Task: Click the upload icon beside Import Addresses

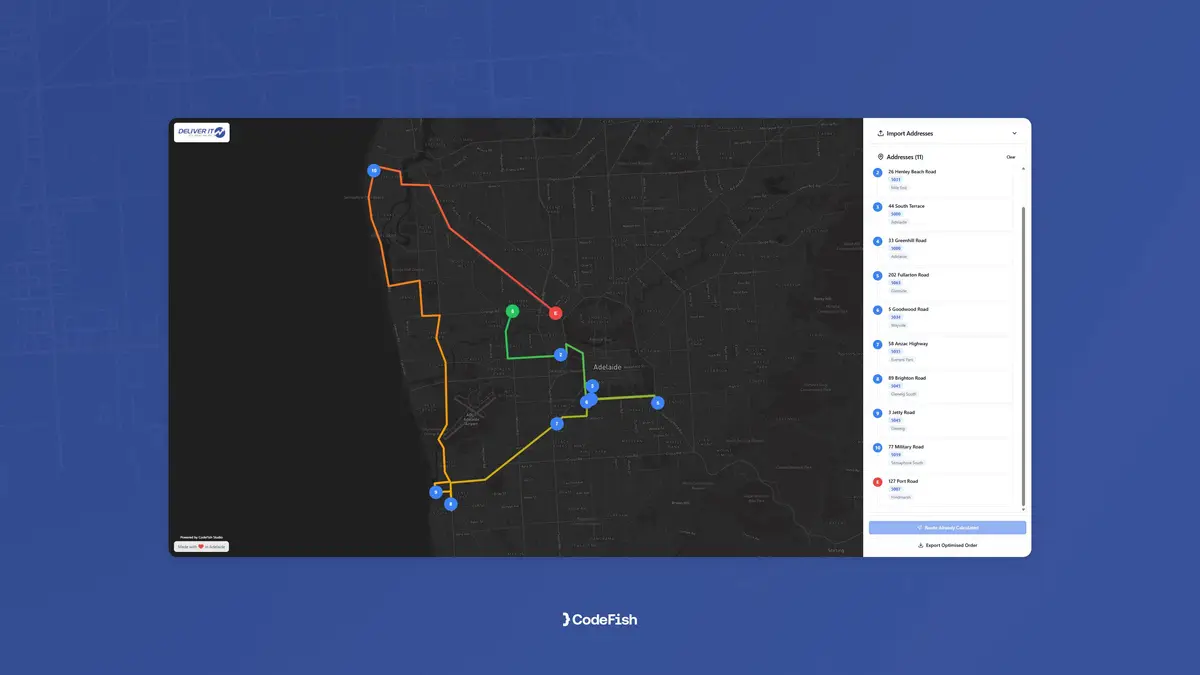Action: tap(880, 133)
